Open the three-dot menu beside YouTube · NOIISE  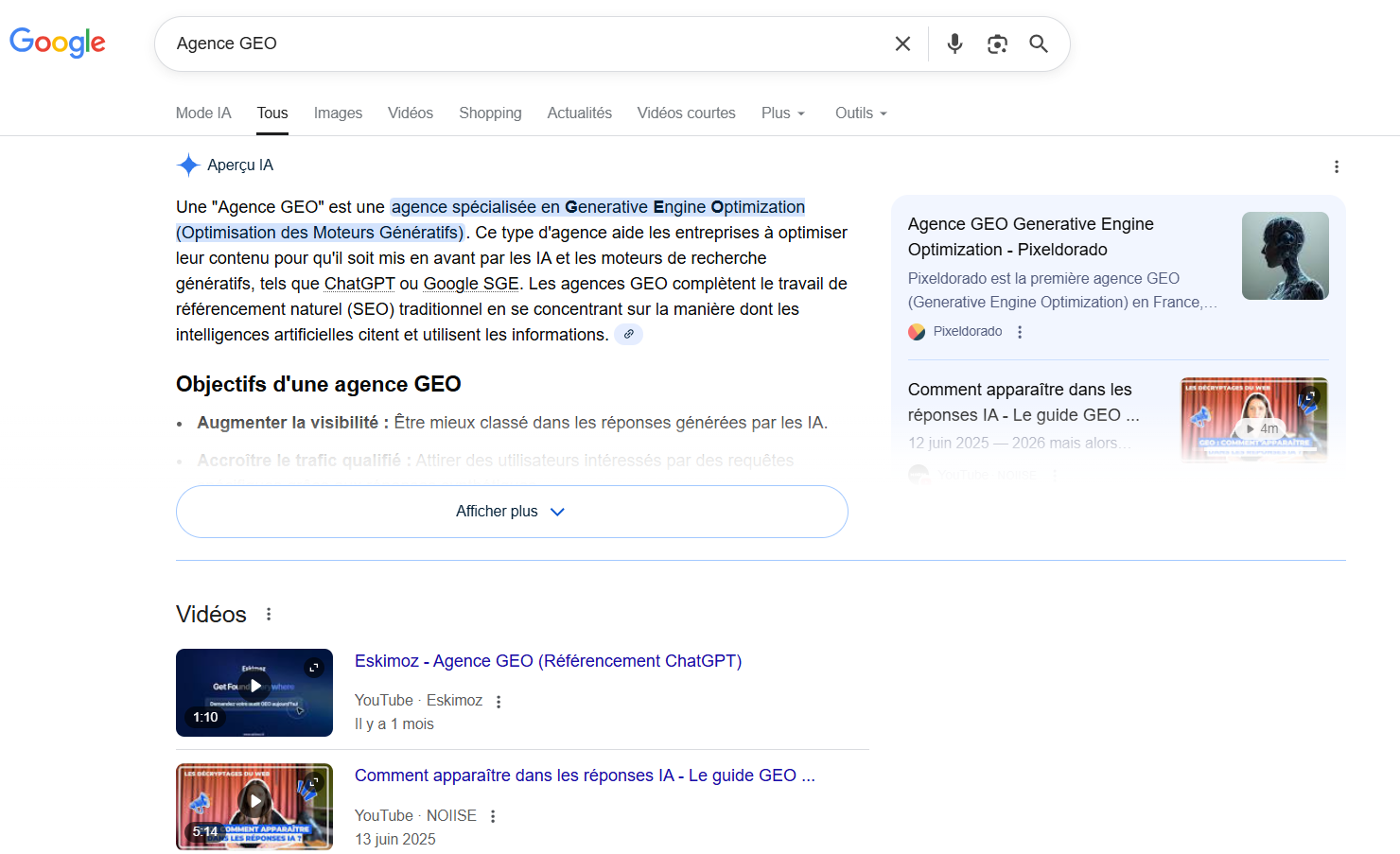click(493, 816)
